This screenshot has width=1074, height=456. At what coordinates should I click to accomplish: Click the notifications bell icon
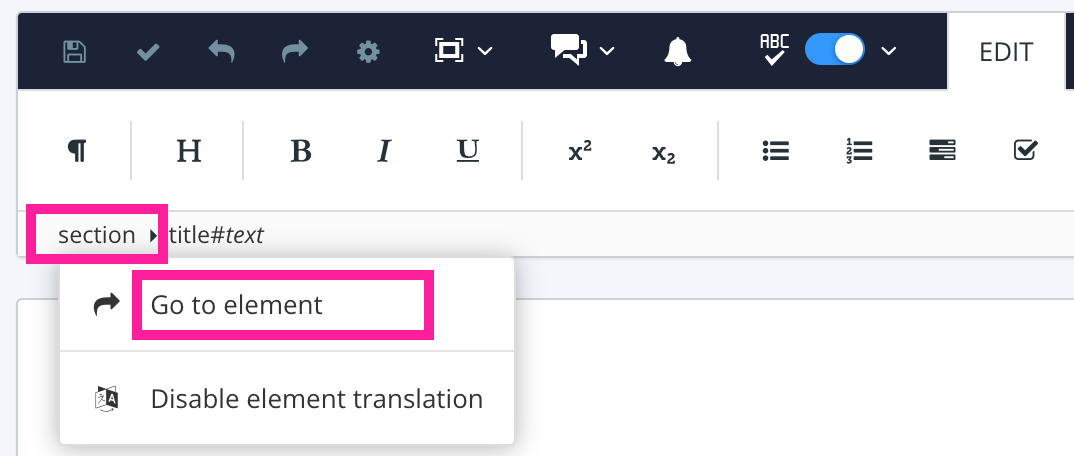(x=677, y=51)
